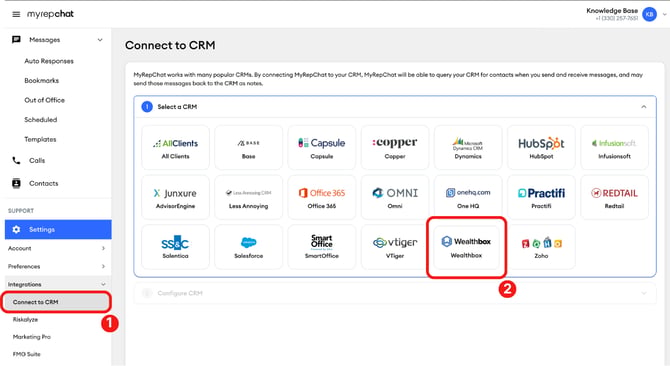The width and height of the screenshot is (670, 366).
Task: Choose the Omni CRM tile
Action: tap(395, 197)
